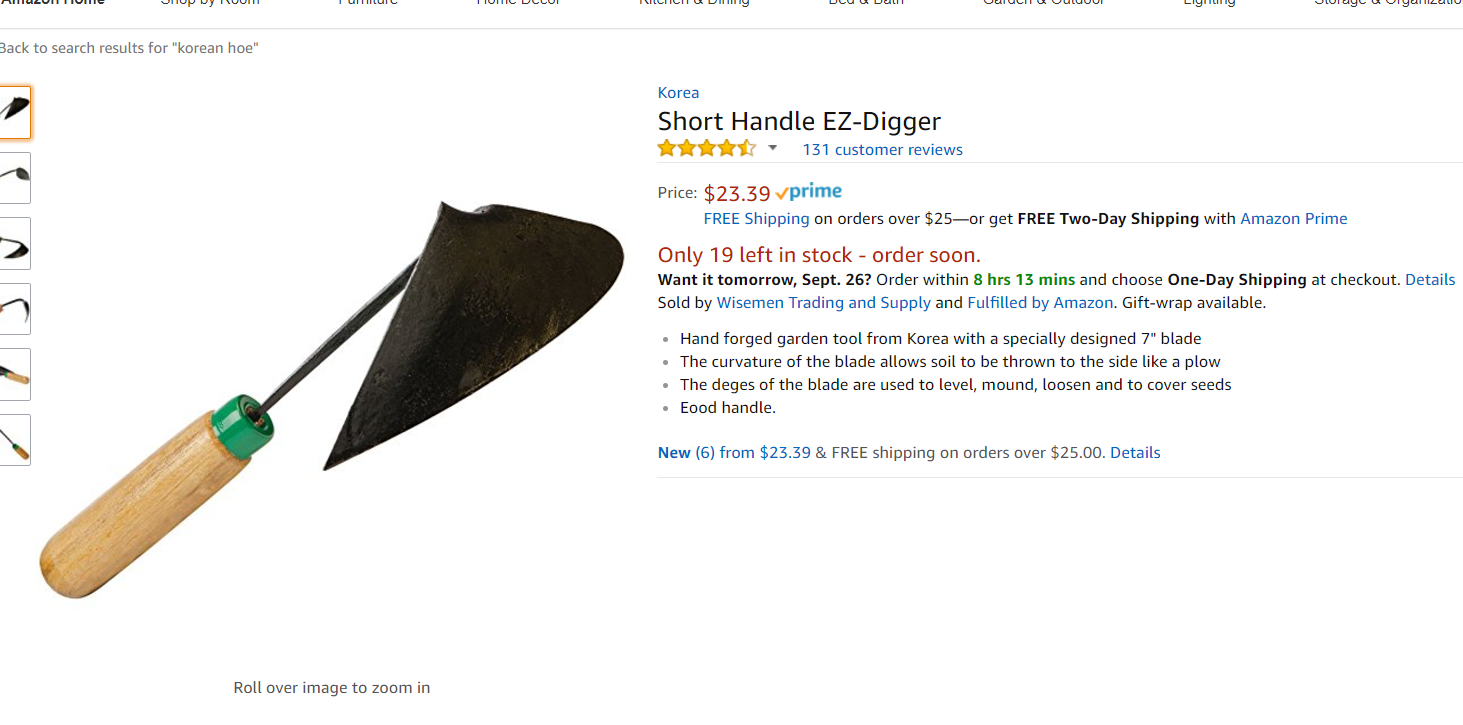1463x725 pixels.
Task: Show the third thumbnail image
Action: pyautogui.click(x=14, y=243)
